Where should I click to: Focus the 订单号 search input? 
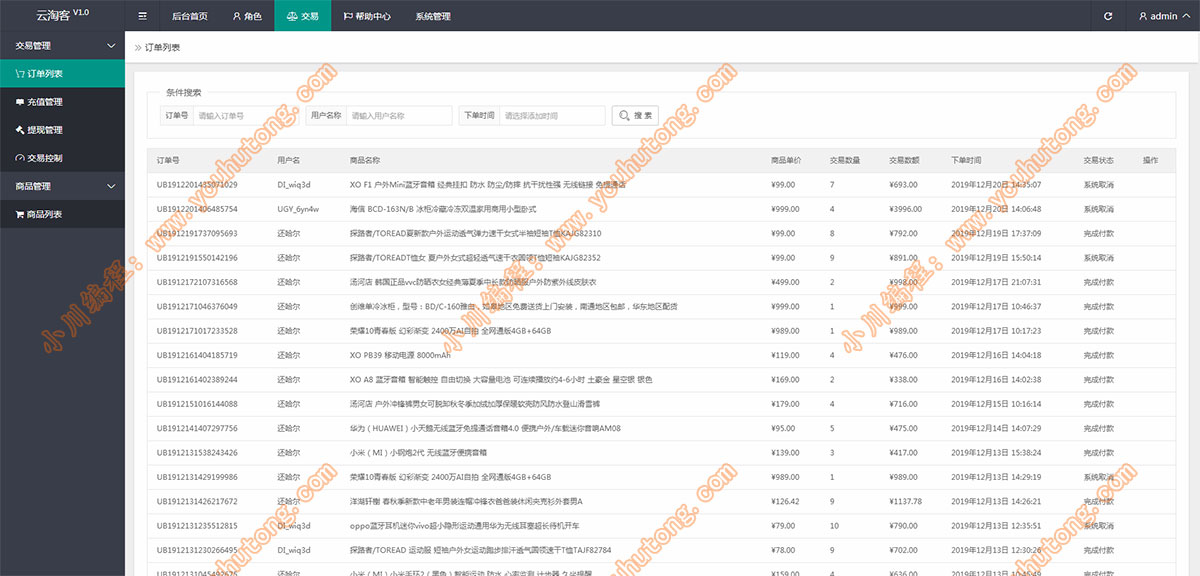246,115
